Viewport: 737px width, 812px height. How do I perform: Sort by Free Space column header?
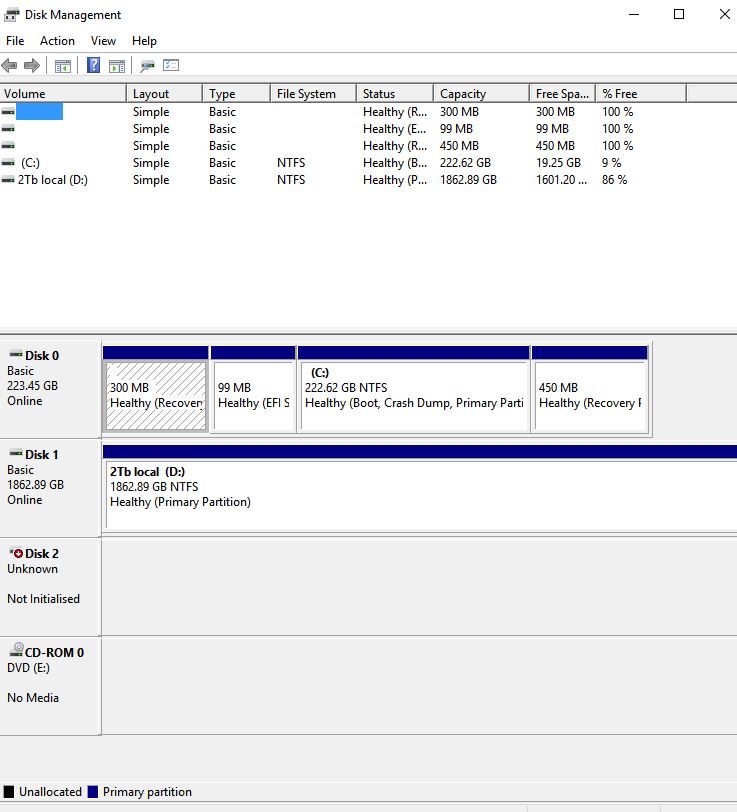tap(562, 94)
